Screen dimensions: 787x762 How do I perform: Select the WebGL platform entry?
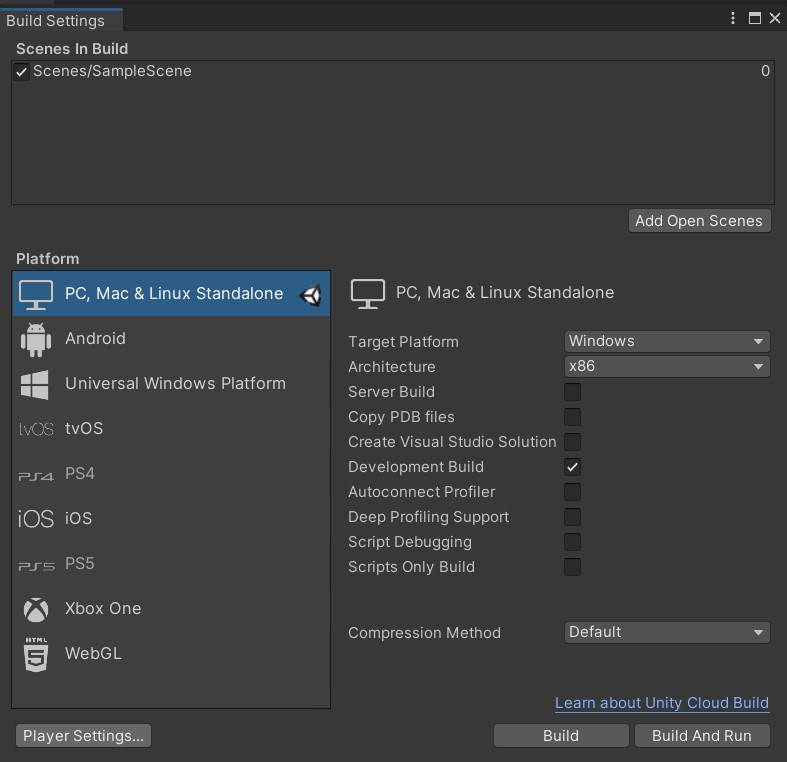tap(171, 654)
